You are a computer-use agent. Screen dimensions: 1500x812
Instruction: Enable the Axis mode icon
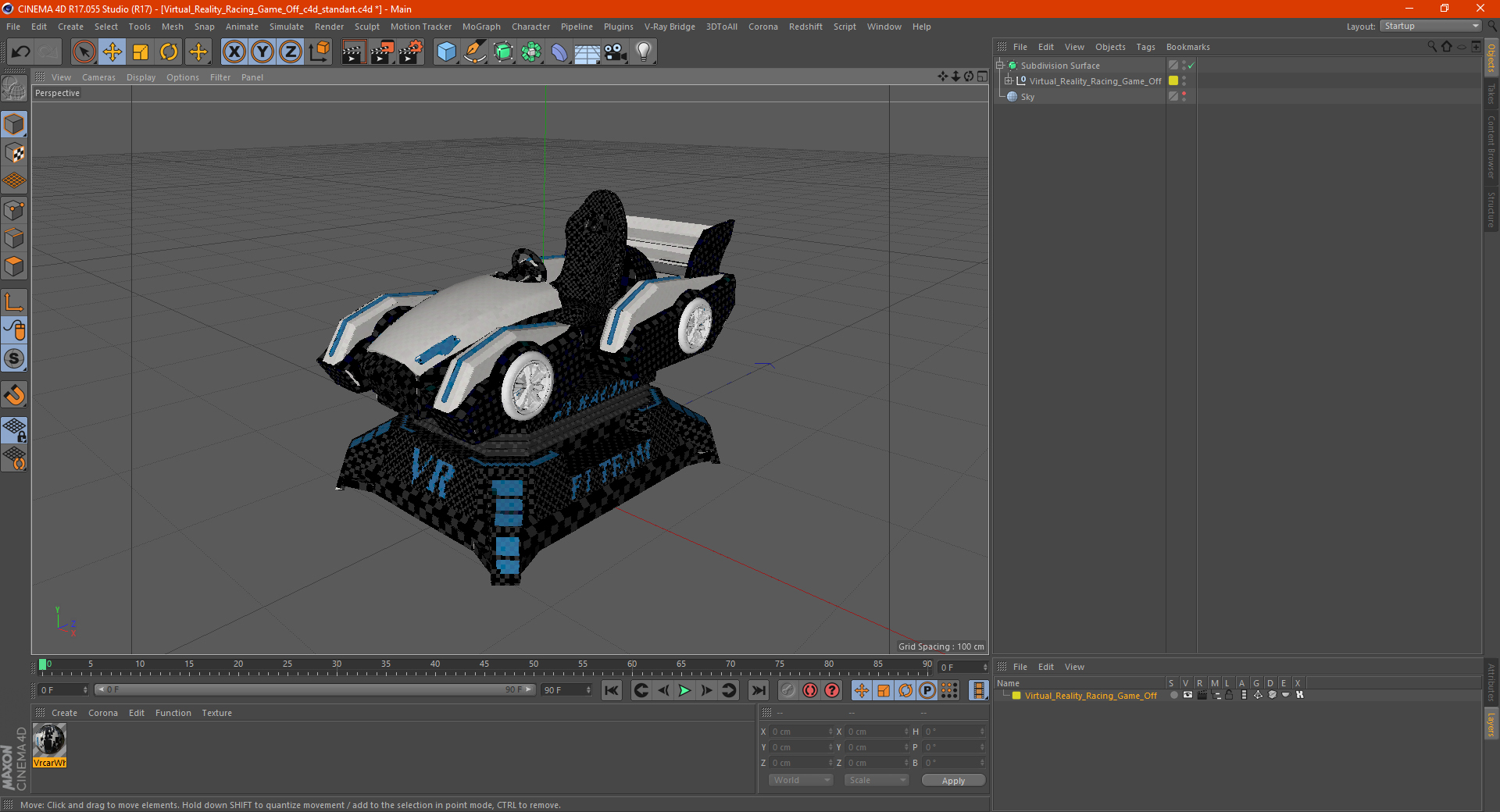[14, 302]
